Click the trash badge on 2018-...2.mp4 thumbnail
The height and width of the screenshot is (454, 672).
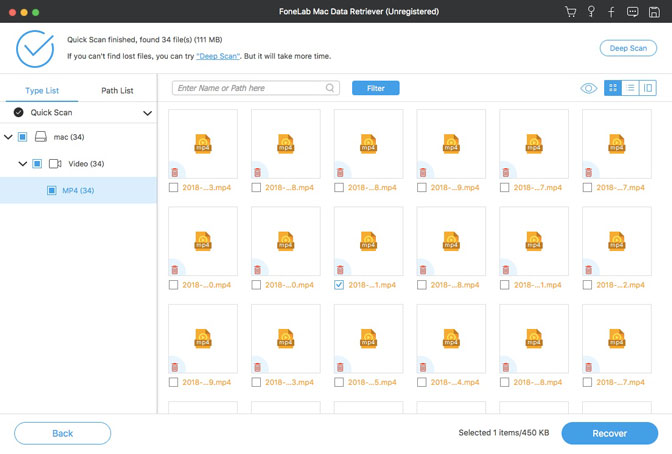(588, 270)
